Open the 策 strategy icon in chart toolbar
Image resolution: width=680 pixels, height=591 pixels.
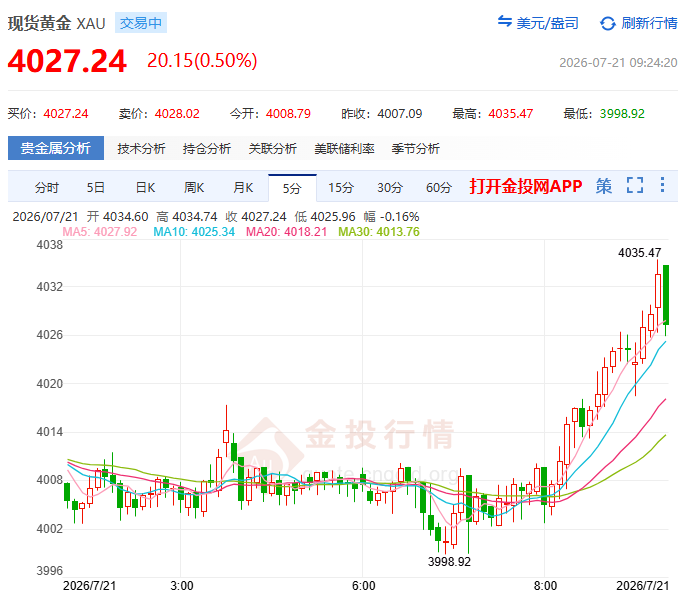click(604, 186)
